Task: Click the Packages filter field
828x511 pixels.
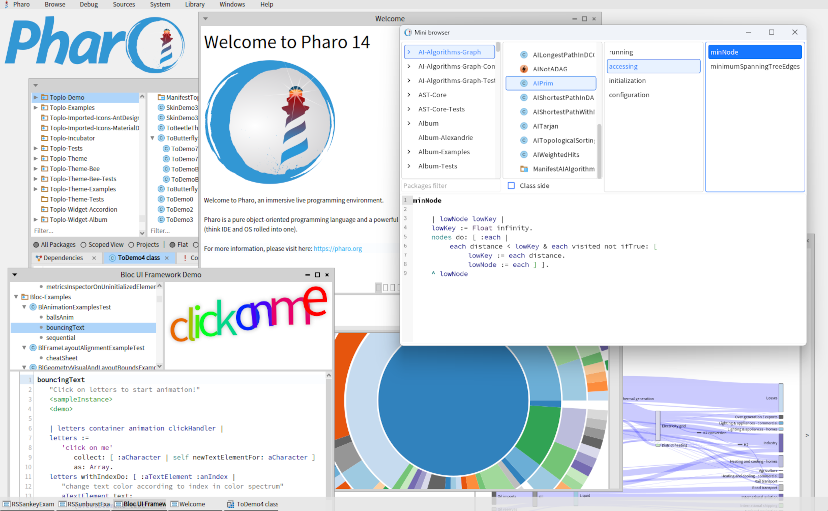Action: click(450, 186)
